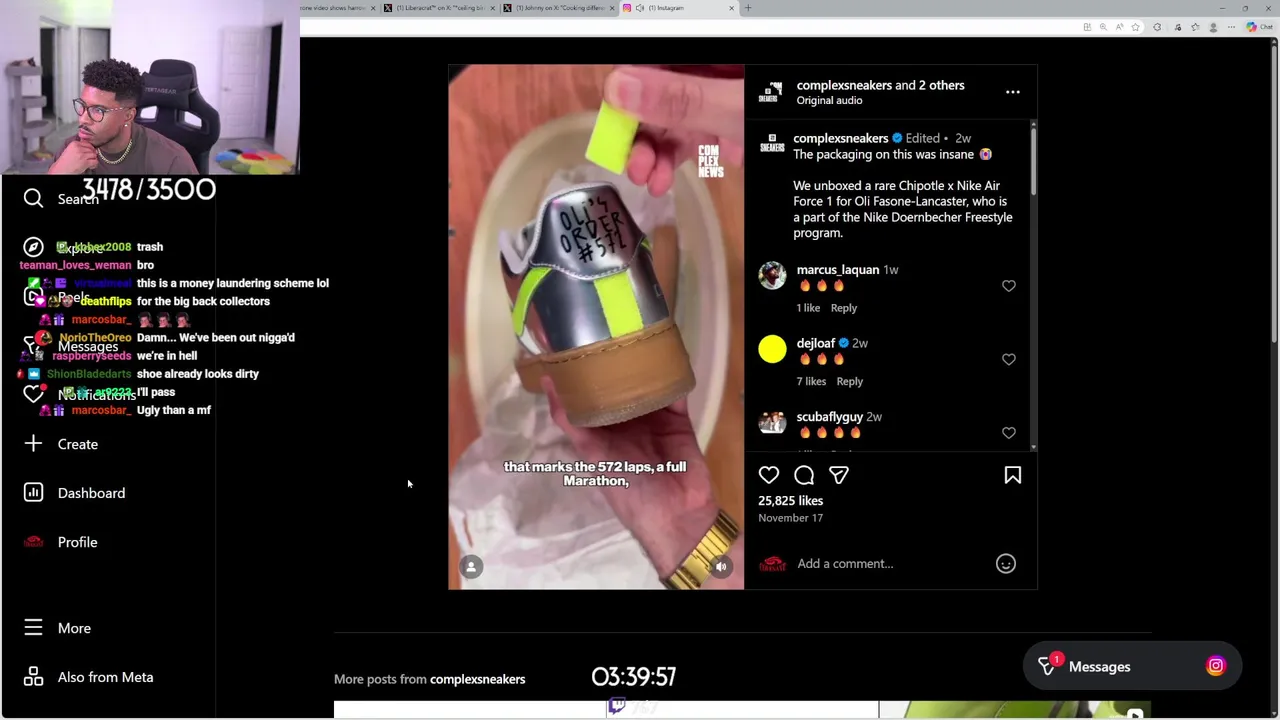The image size is (1280, 720).
Task: Reply to dejloaf's comment
Action: (x=850, y=381)
